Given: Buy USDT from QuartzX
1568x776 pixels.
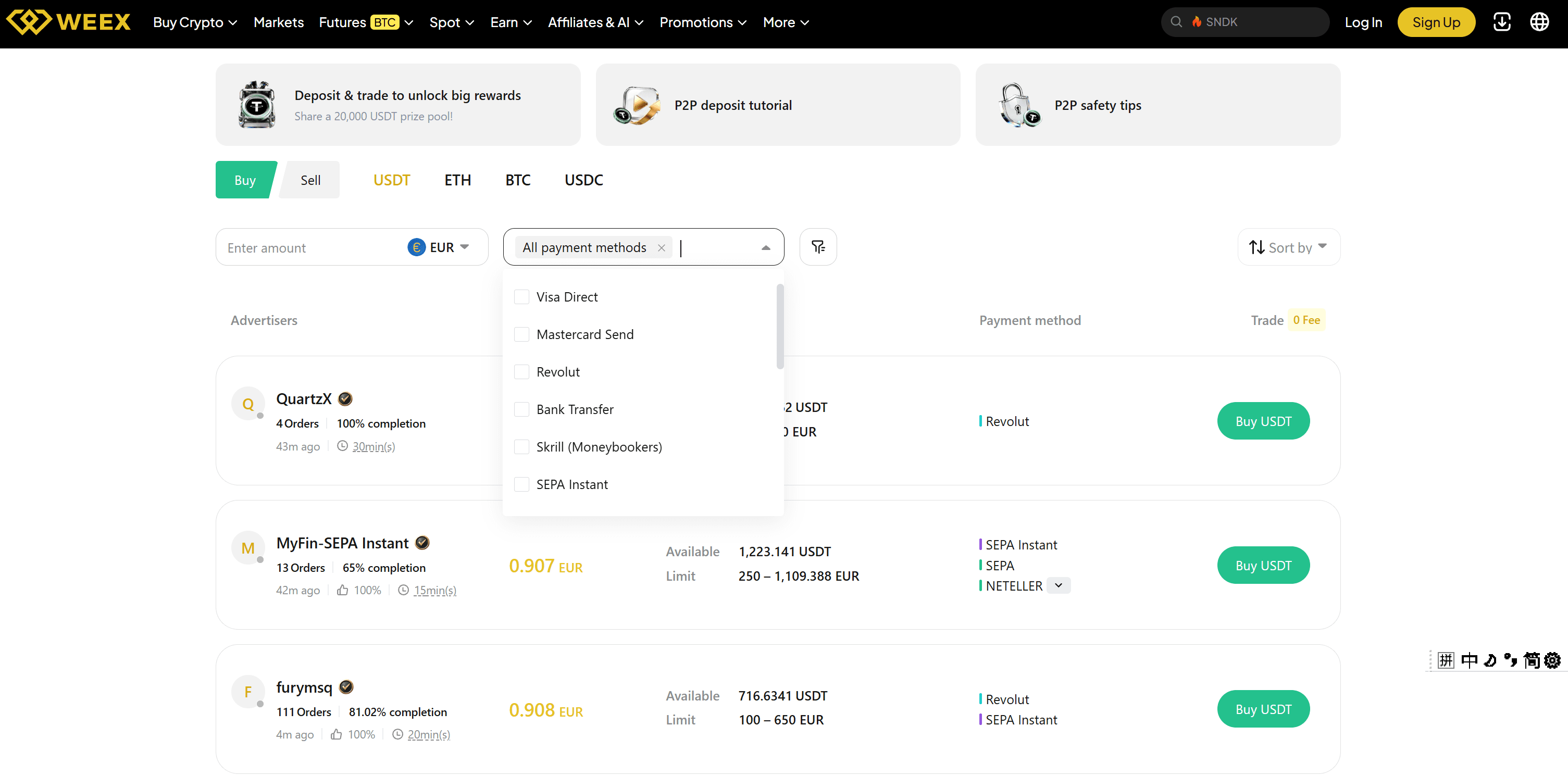Looking at the screenshot, I should pyautogui.click(x=1263, y=421).
